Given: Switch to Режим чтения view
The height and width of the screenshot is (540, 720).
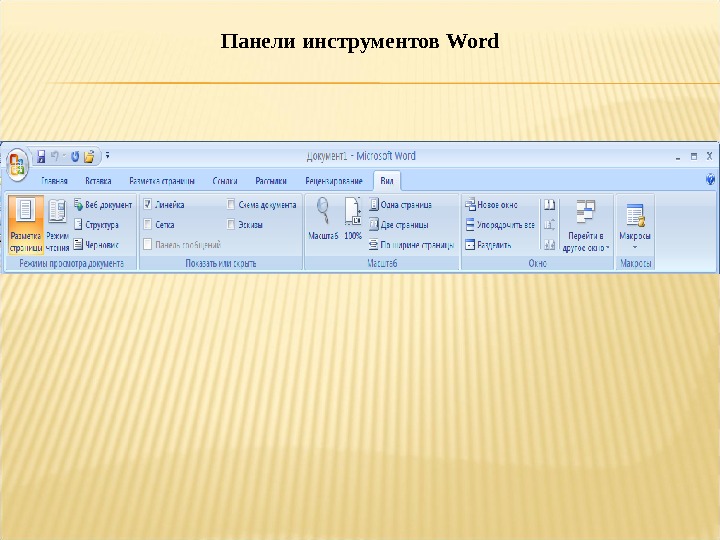Looking at the screenshot, I should click(x=57, y=225).
